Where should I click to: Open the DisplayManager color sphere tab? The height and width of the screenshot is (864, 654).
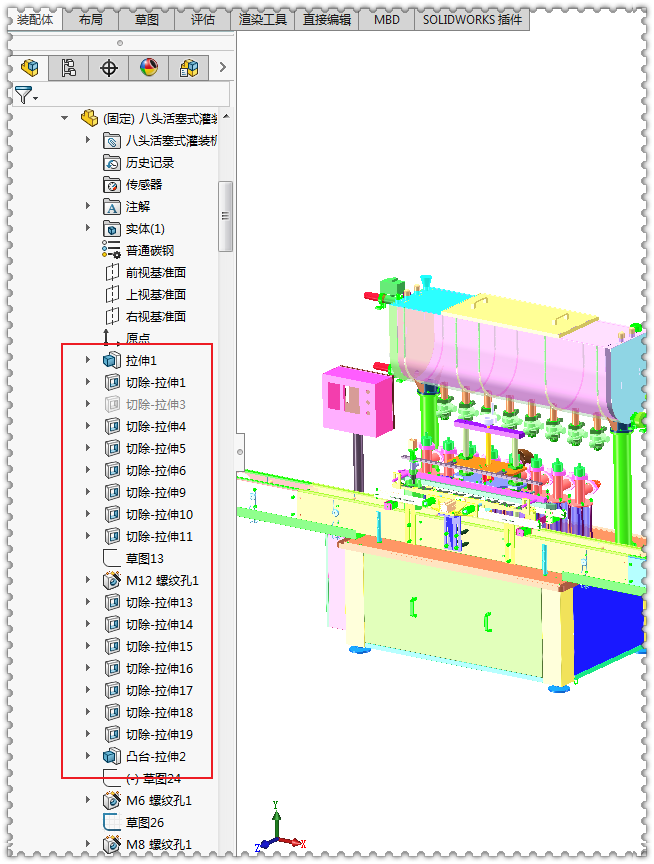148,68
